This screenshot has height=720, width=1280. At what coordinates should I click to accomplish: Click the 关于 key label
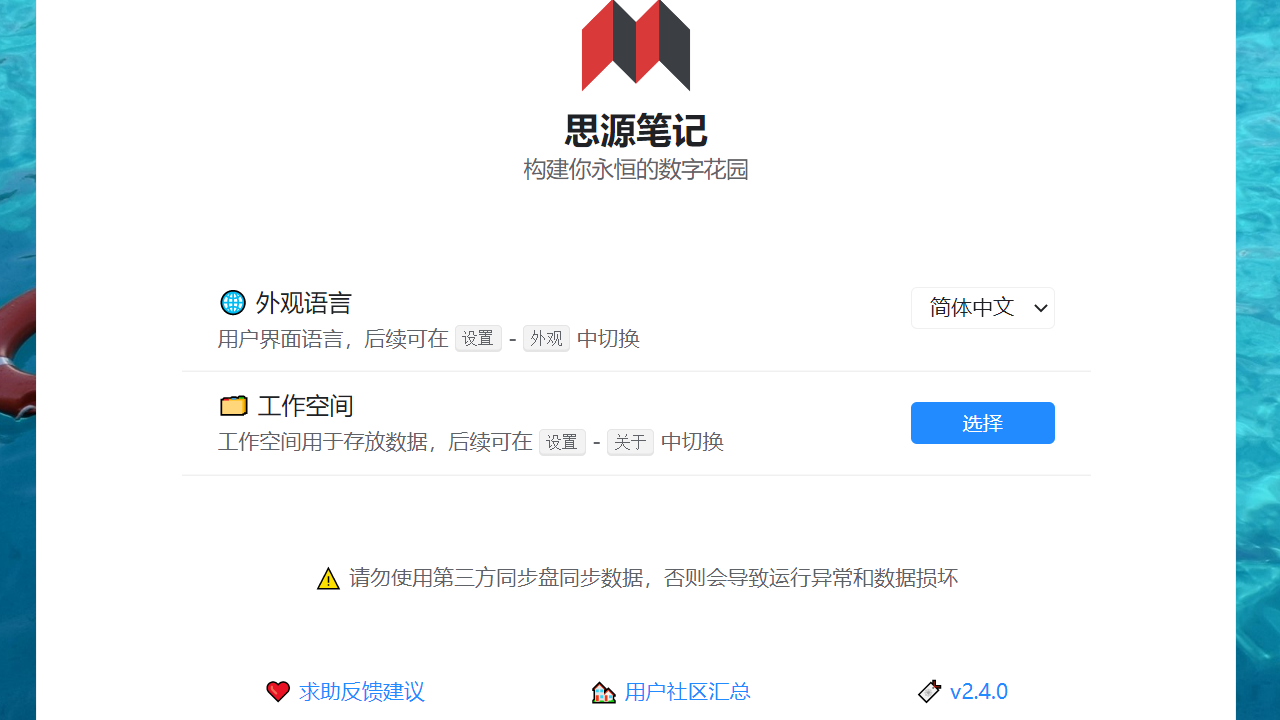pyautogui.click(x=630, y=442)
